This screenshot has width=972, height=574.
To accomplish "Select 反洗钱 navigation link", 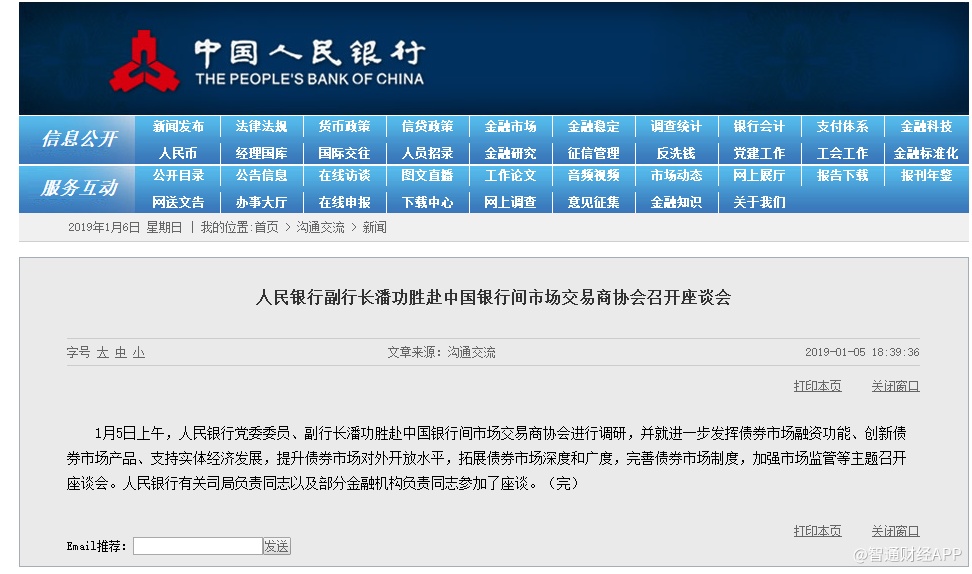I will click(676, 153).
